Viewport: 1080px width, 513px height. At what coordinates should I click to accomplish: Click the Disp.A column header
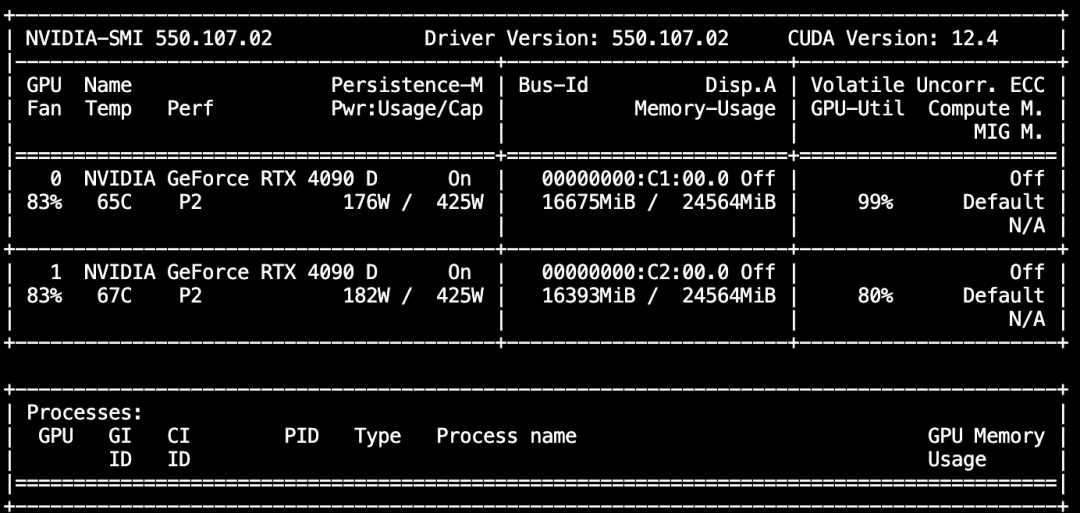pyautogui.click(x=740, y=85)
